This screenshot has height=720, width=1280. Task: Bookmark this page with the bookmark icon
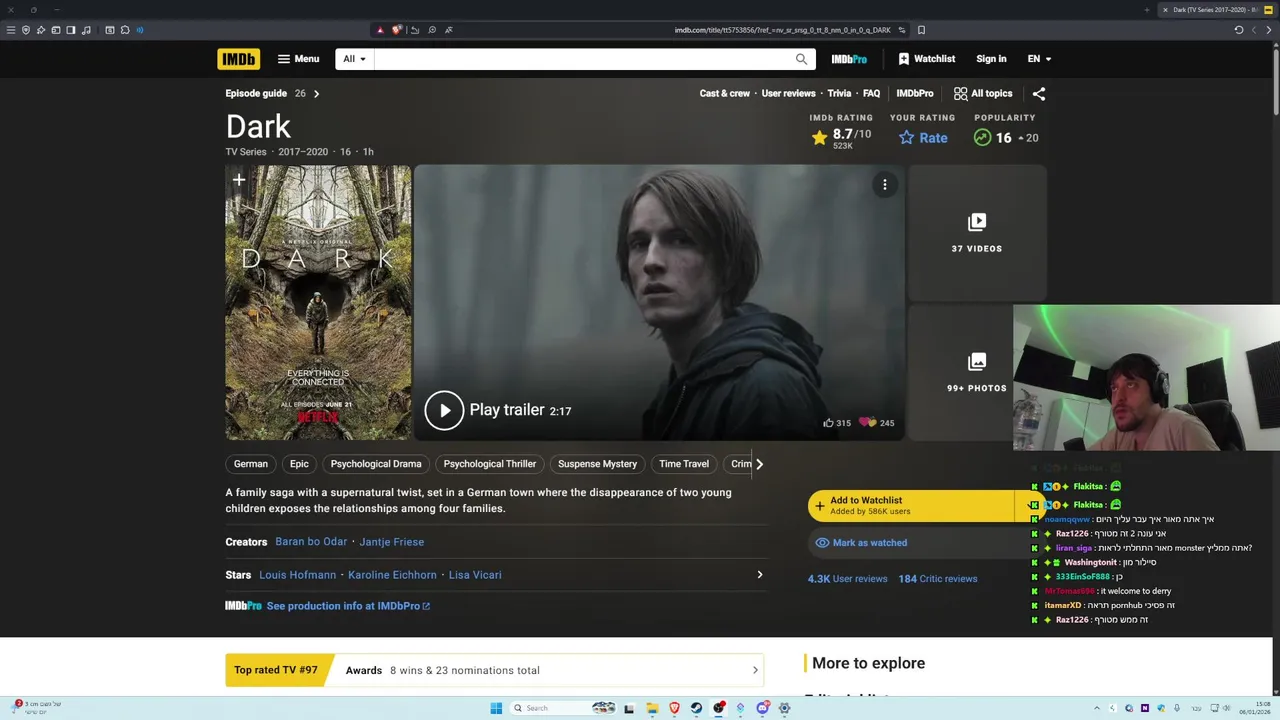point(921,30)
